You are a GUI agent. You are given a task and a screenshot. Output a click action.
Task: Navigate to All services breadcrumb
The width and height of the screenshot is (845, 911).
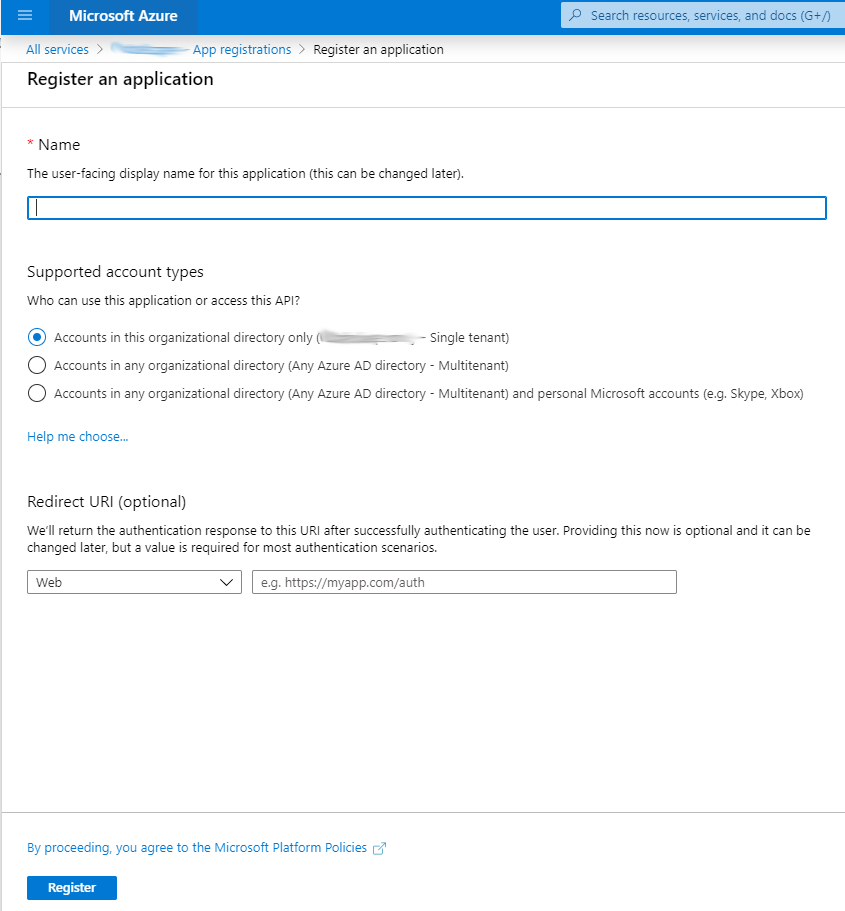pyautogui.click(x=57, y=50)
